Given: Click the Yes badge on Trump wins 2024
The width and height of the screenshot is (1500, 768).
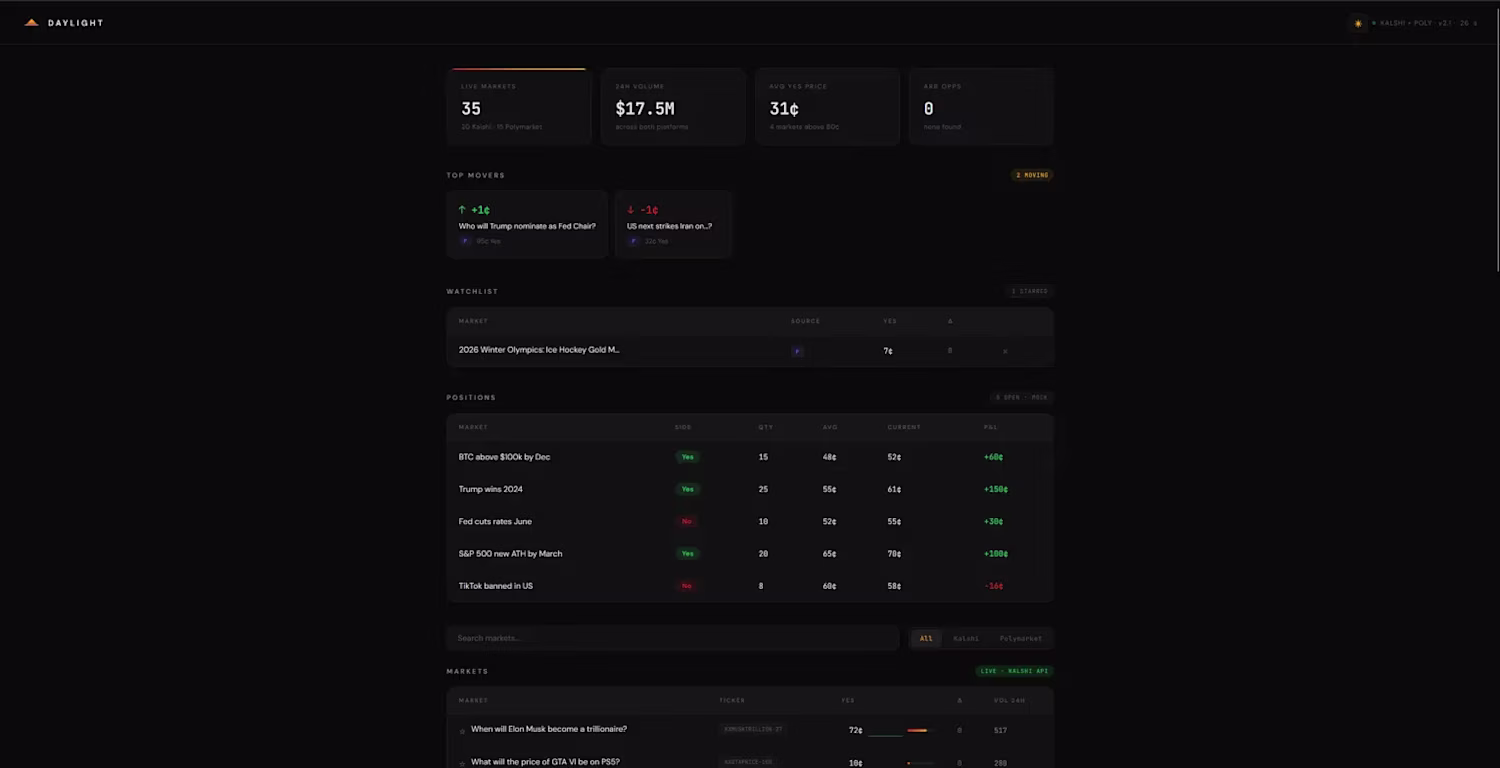Looking at the screenshot, I should click(687, 489).
